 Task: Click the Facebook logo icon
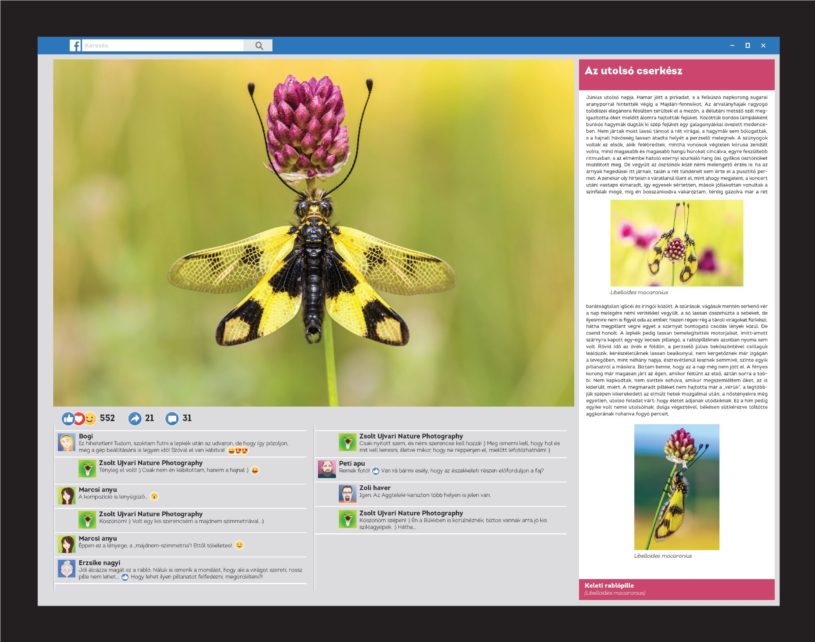pyautogui.click(x=75, y=45)
